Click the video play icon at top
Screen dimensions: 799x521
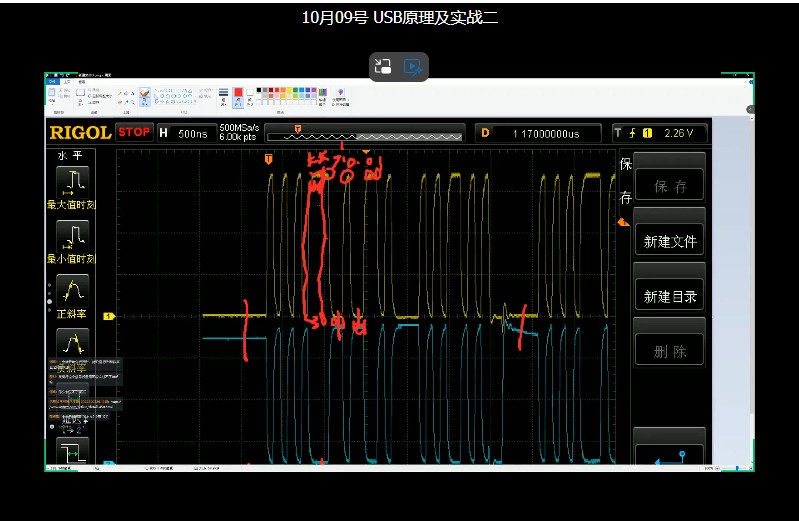(x=413, y=67)
